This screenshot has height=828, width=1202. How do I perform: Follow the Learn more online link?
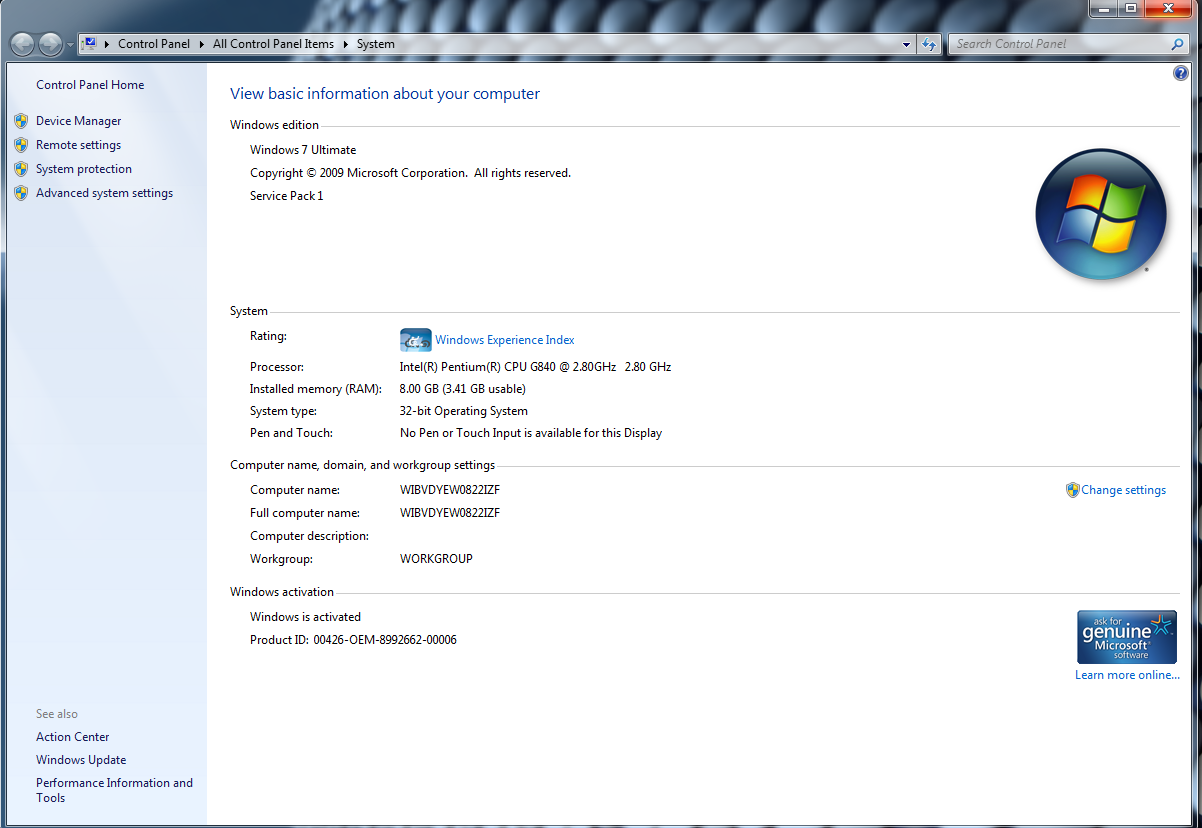coord(1127,675)
